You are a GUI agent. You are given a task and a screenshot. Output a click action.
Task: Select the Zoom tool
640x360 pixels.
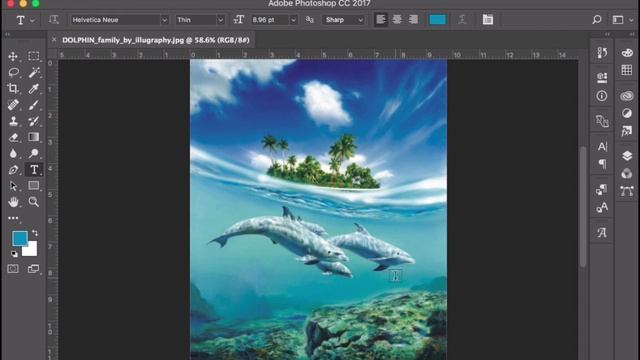point(33,202)
